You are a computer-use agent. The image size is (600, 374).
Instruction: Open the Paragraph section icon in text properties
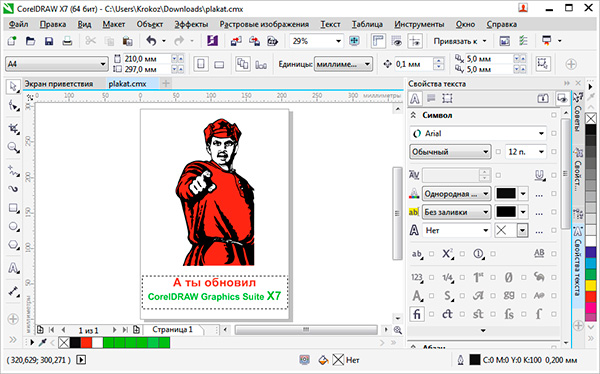(x=431, y=98)
